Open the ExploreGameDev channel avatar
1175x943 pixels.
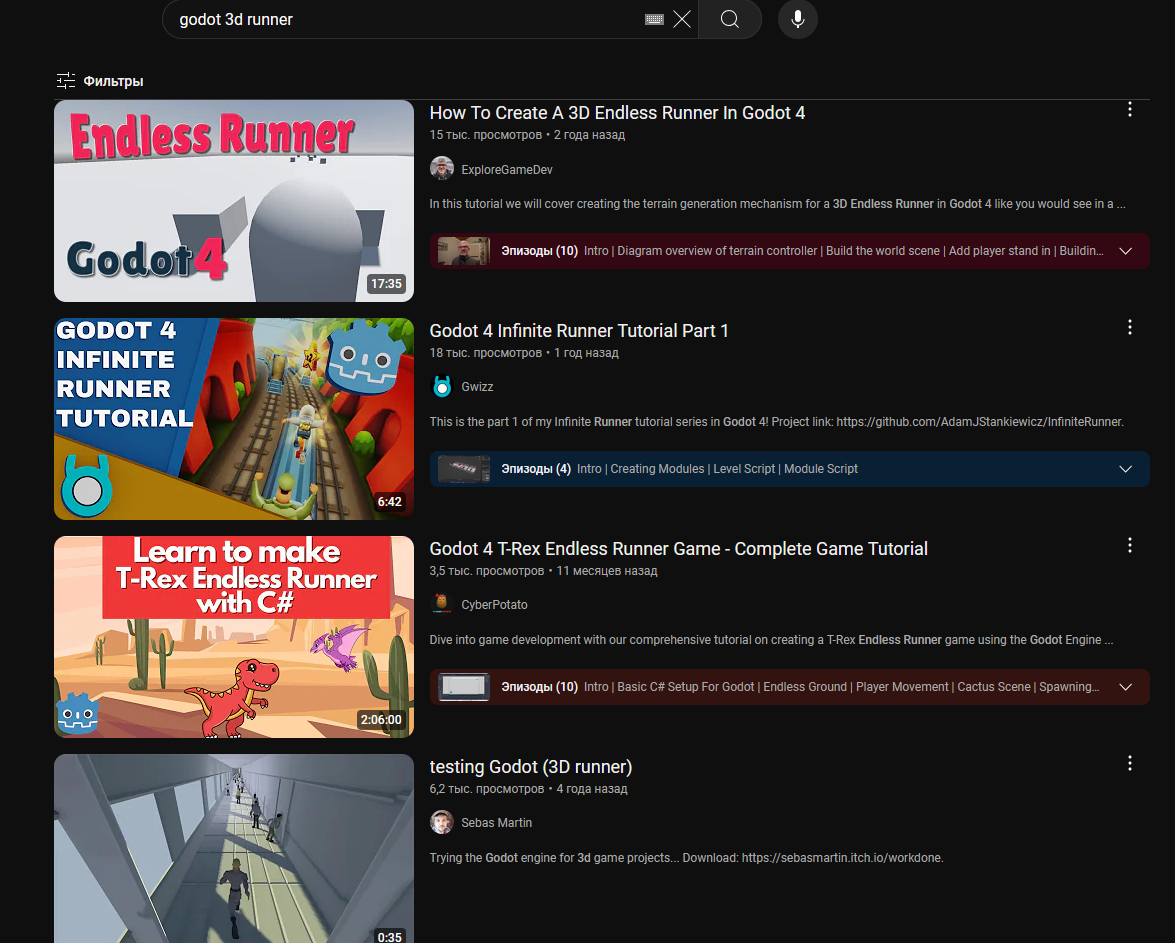(442, 169)
